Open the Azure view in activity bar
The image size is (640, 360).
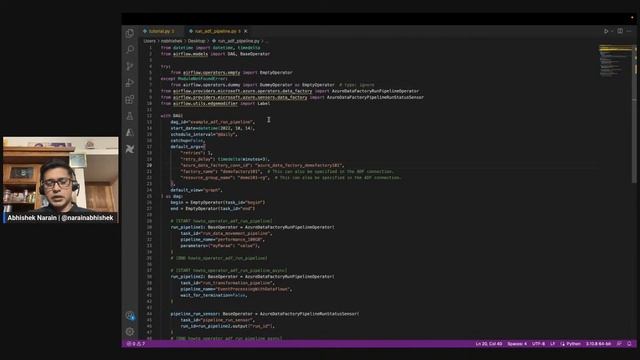[x=130, y=132]
